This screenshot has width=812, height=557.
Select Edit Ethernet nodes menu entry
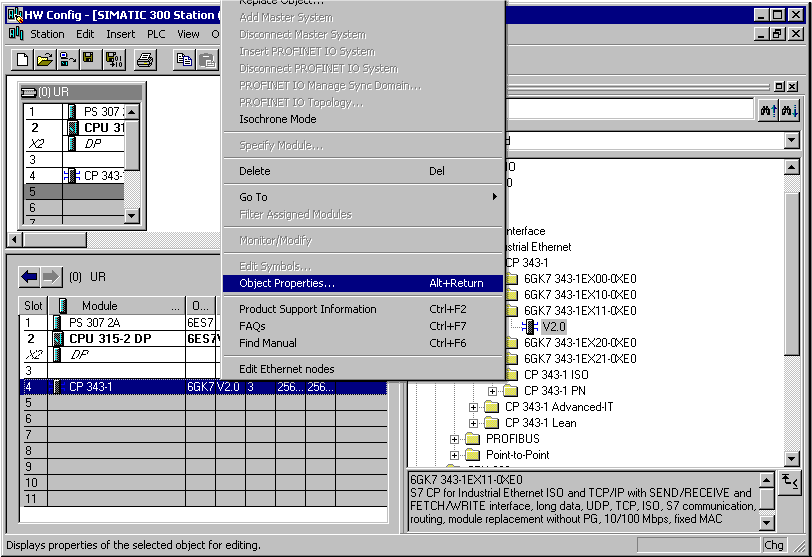(287, 369)
